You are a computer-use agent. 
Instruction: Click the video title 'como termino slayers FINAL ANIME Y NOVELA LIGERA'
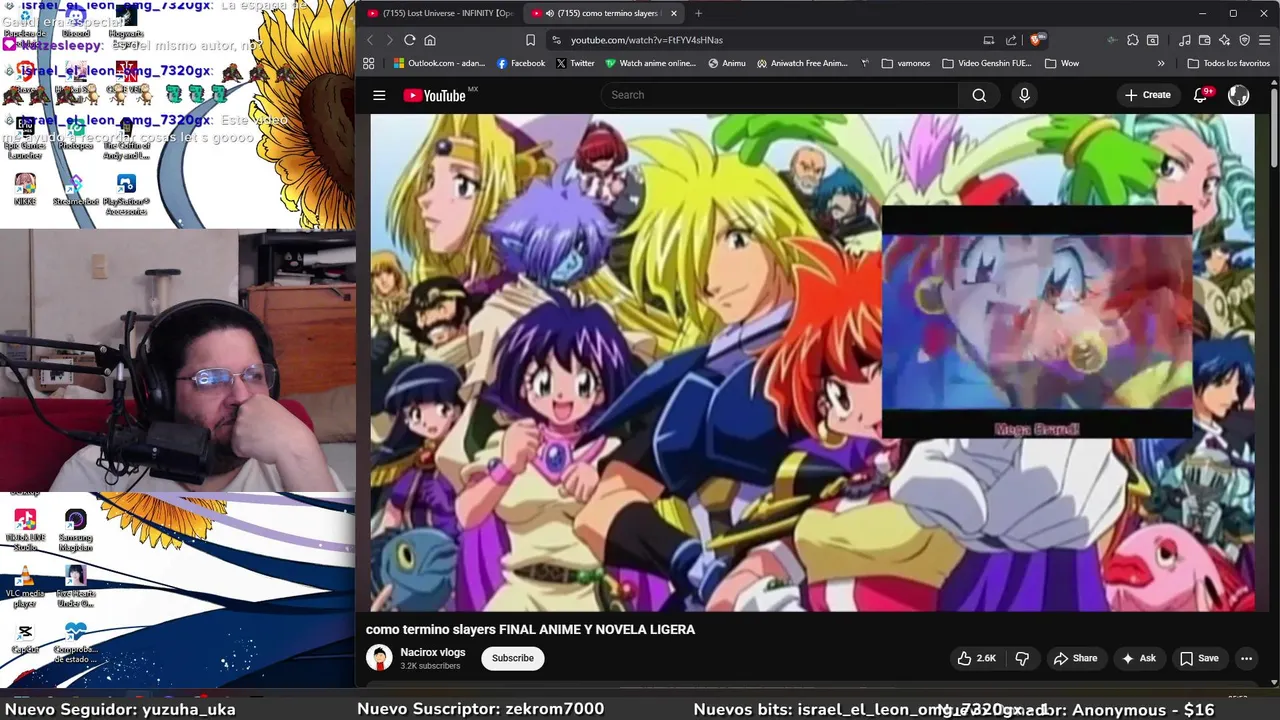point(530,629)
